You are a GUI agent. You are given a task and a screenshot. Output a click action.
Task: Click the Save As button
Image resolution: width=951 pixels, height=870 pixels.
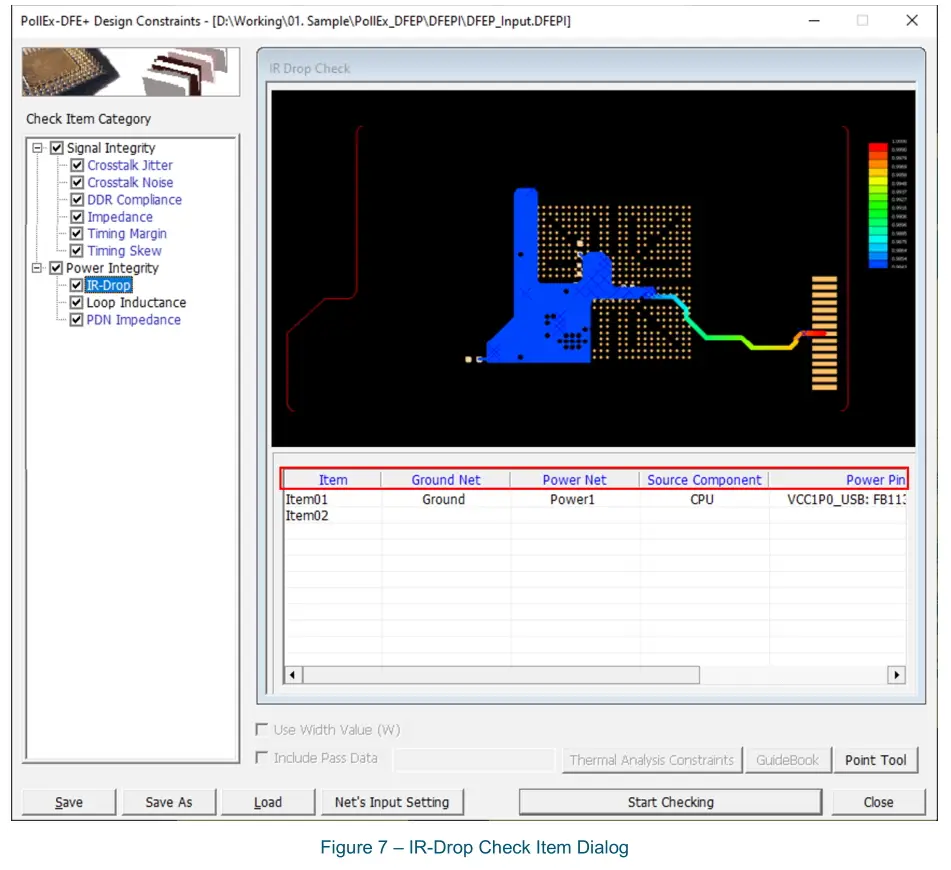click(168, 802)
